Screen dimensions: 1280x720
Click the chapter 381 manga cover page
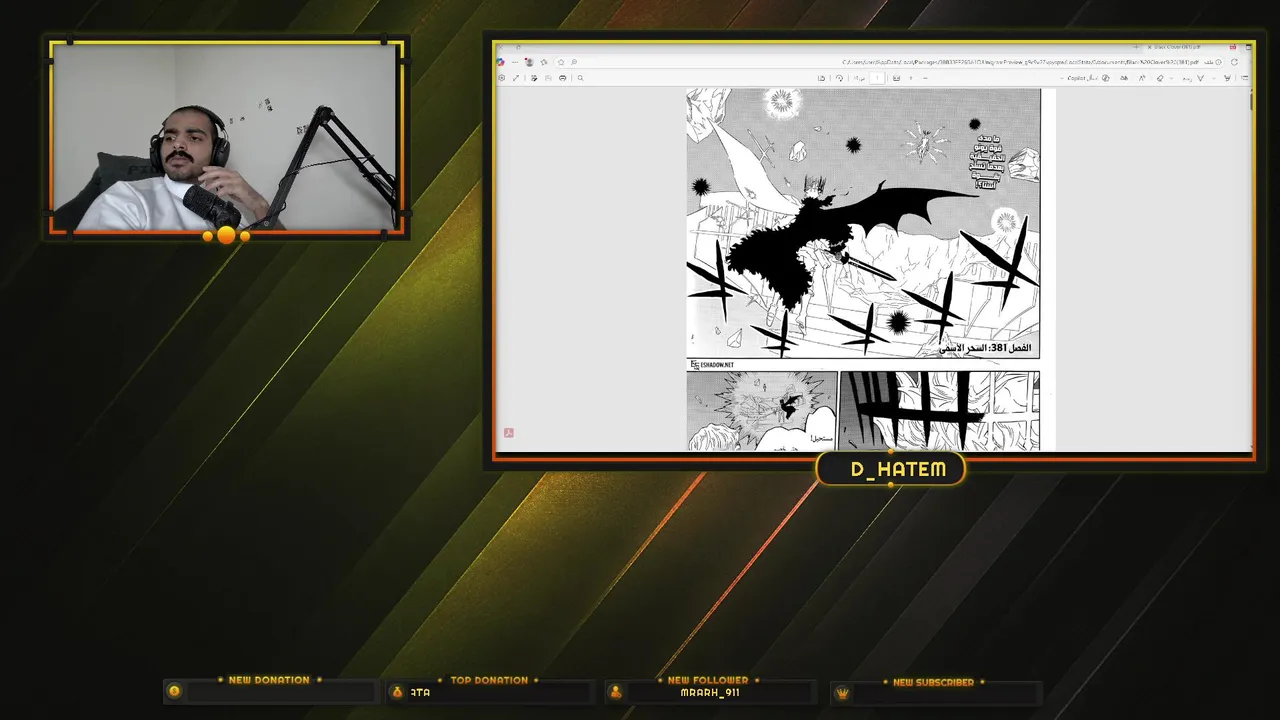[863, 223]
